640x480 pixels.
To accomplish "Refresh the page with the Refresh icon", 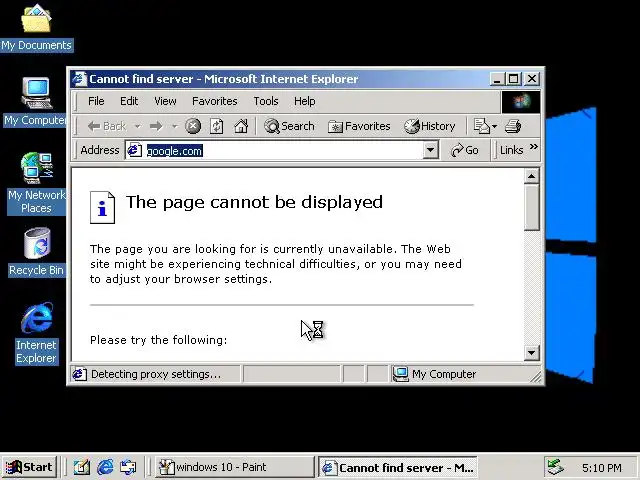I will (x=217, y=126).
